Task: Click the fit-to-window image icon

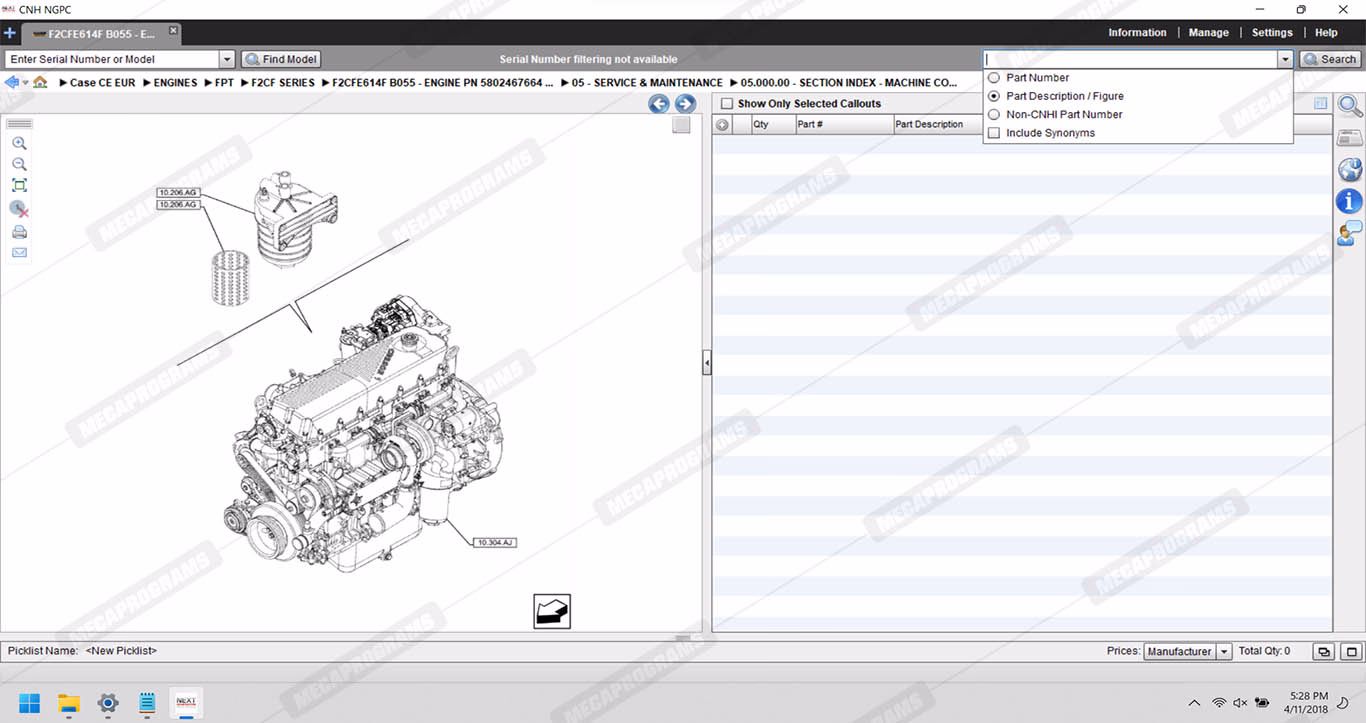Action: [19, 185]
